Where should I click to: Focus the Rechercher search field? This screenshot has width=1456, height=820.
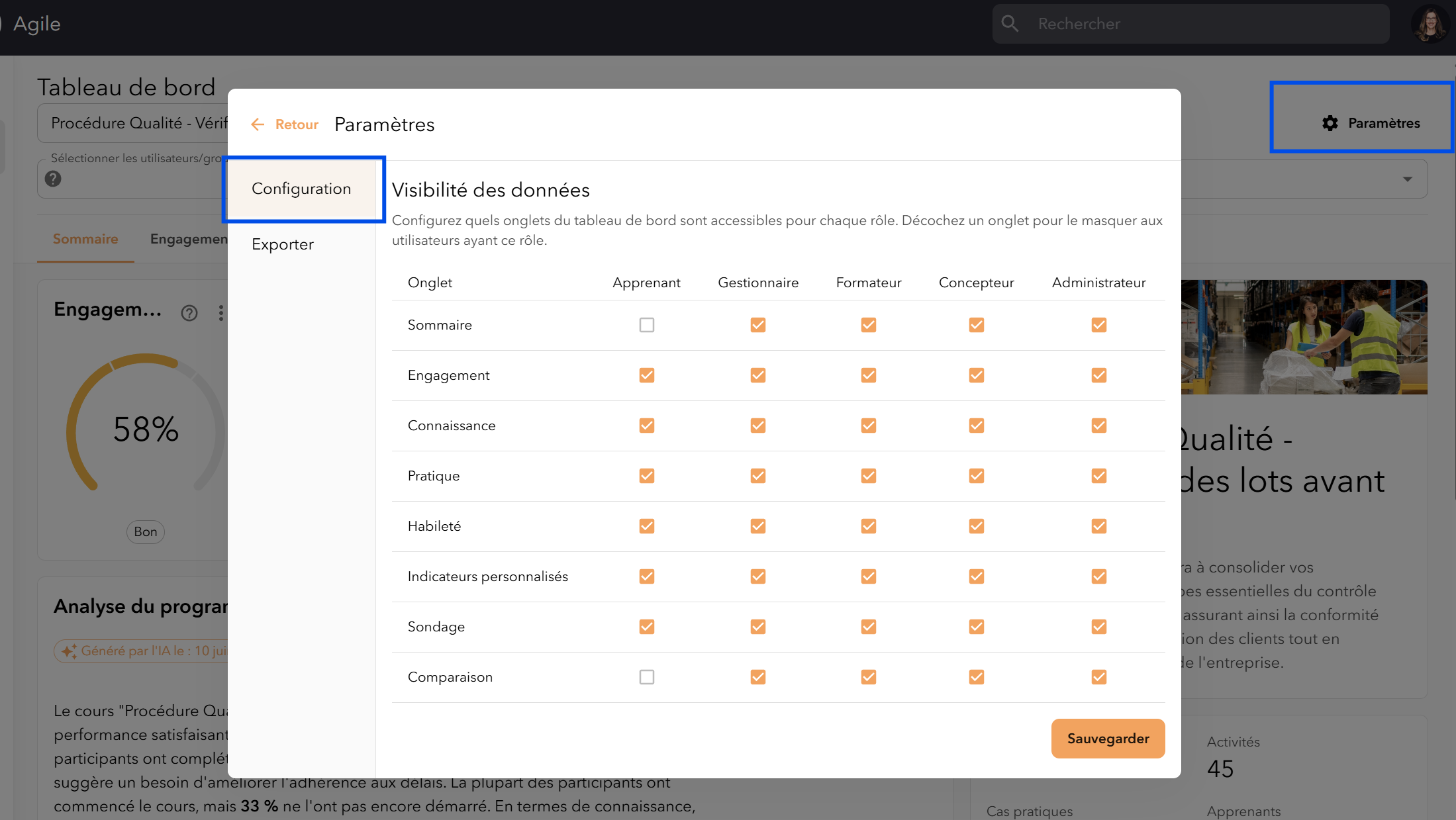[1190, 24]
